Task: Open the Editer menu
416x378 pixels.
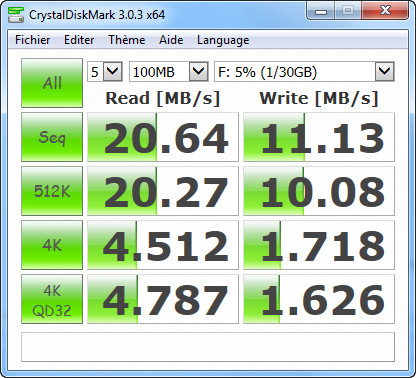Action: 79,40
